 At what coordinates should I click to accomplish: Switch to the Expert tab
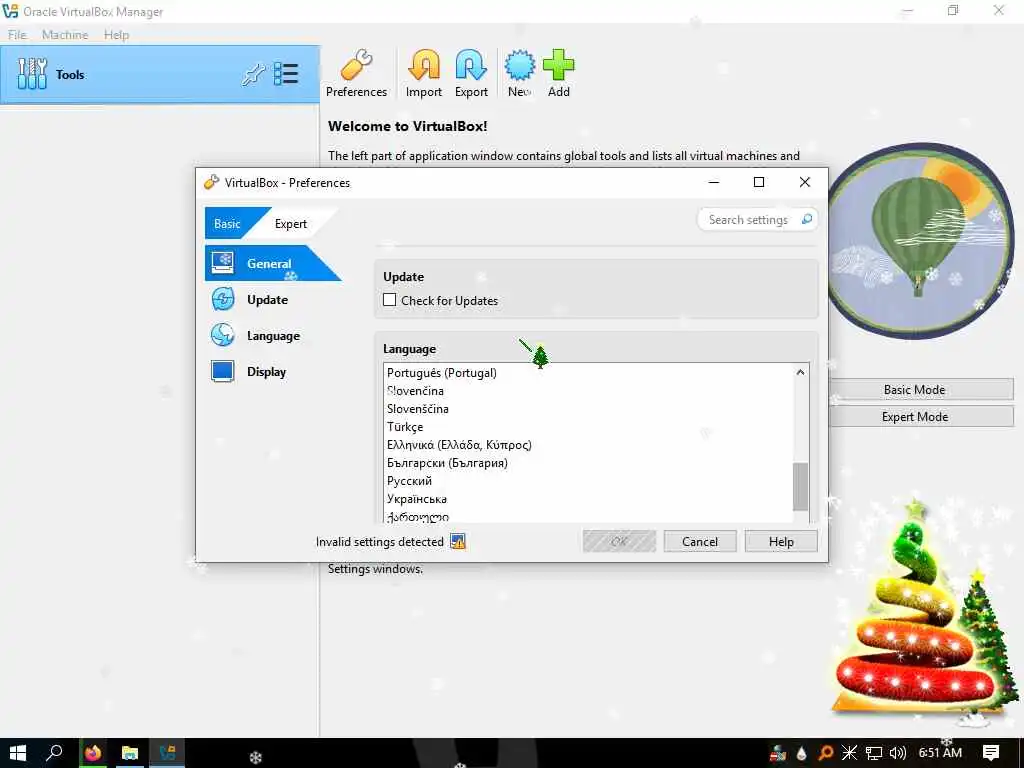291,223
